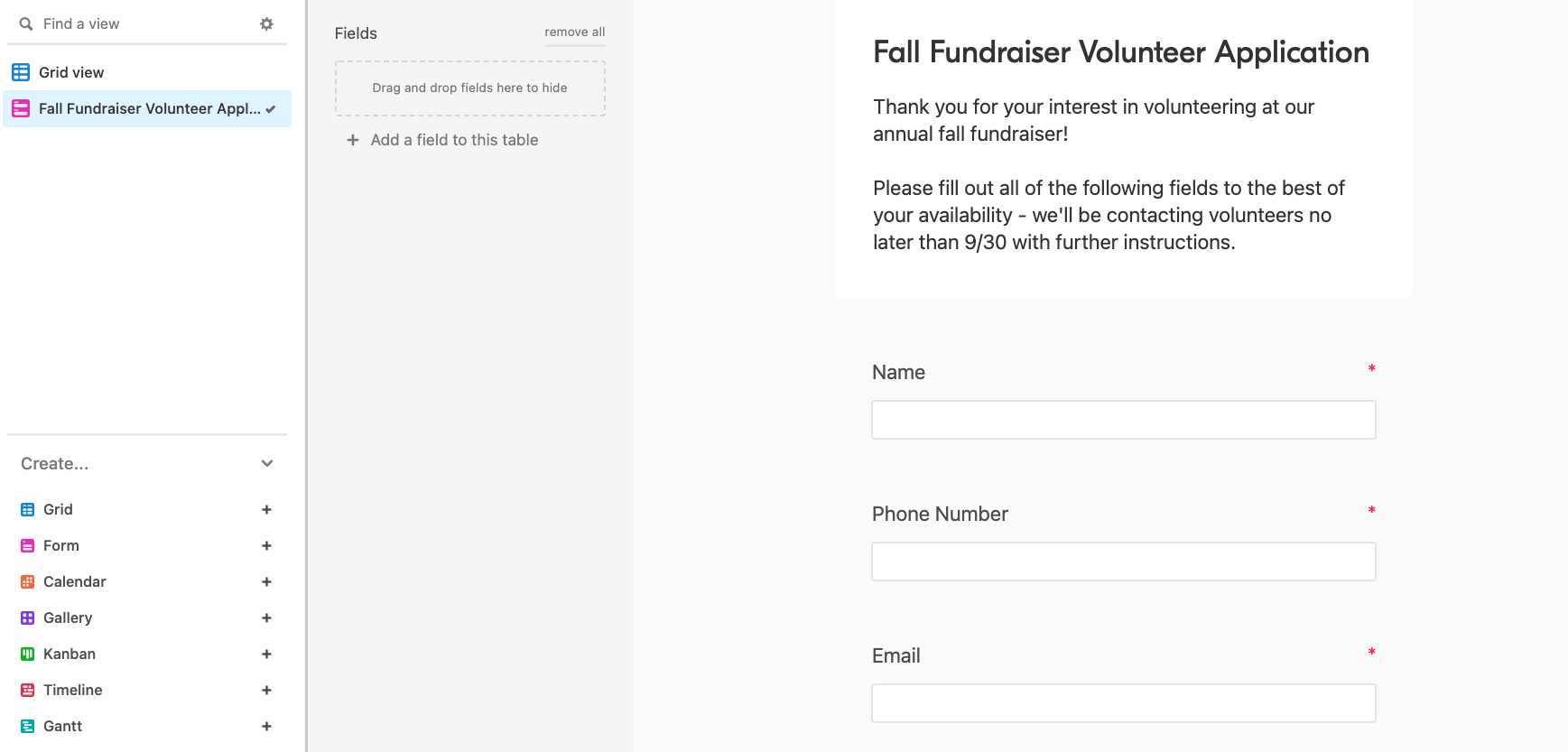Viewport: 1568px width, 752px height.
Task: Add new Kanban view plus icon
Action: click(266, 654)
